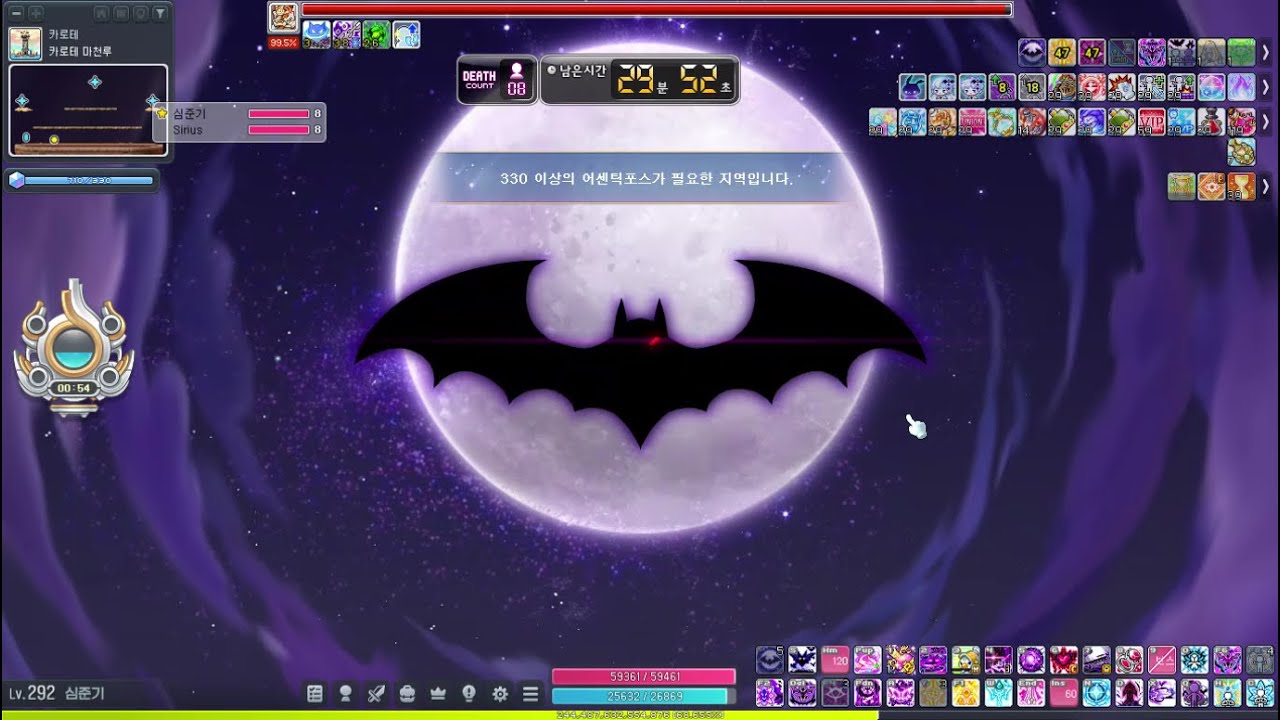Screen dimensions: 1280x720
Task: Click the gray 18 arrow buff icon
Action: click(x=1032, y=87)
